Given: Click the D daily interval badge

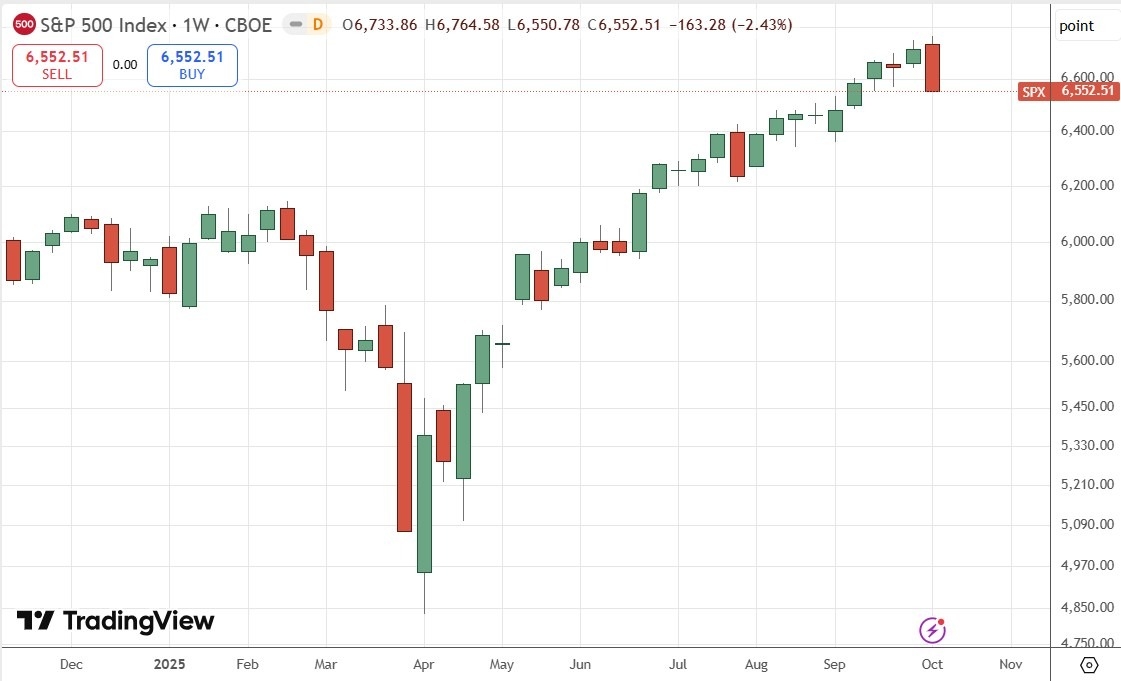Looking at the screenshot, I should click(320, 26).
